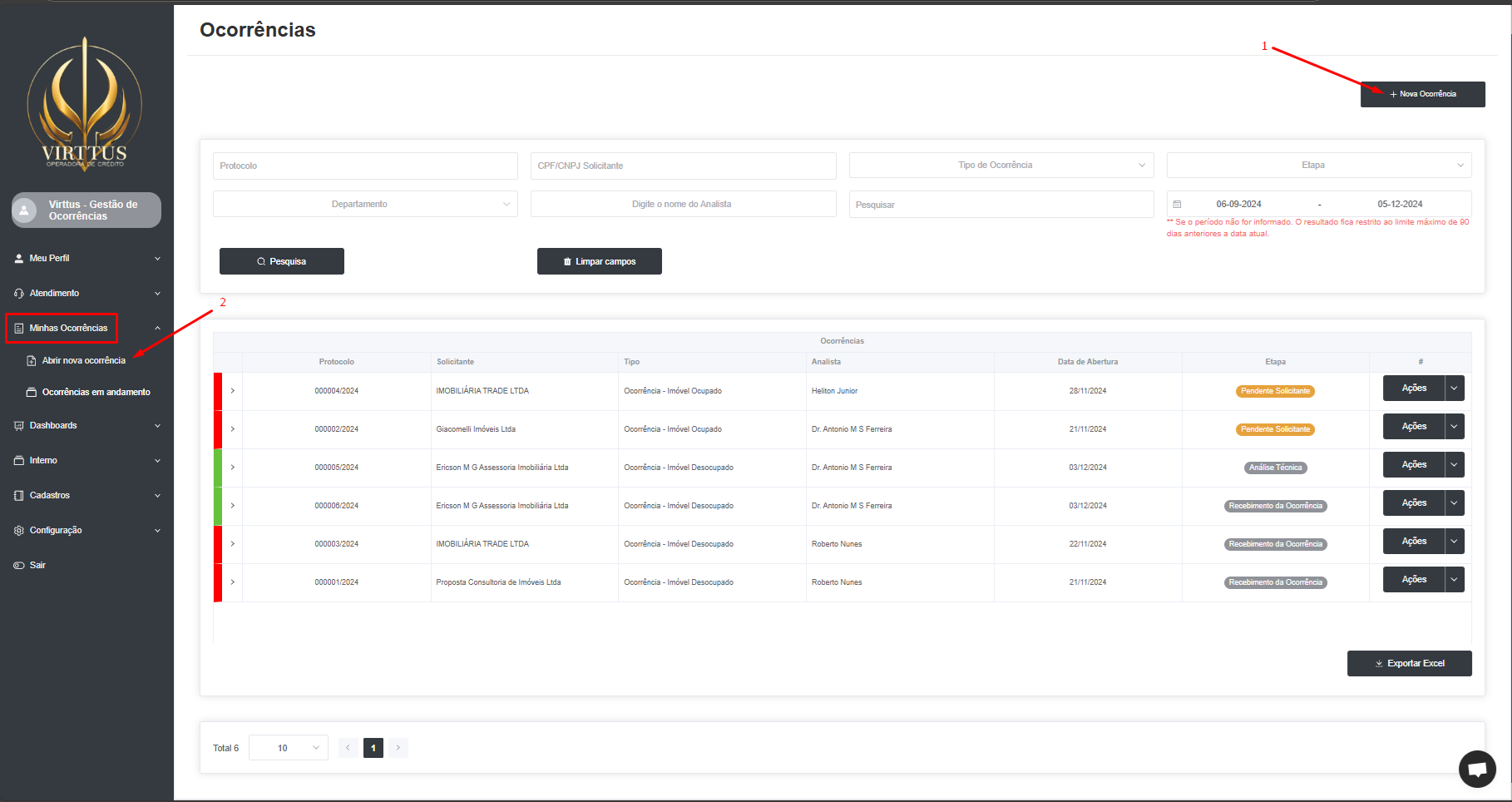Click the Atendimento headset icon
The image size is (1512, 802).
tap(19, 294)
